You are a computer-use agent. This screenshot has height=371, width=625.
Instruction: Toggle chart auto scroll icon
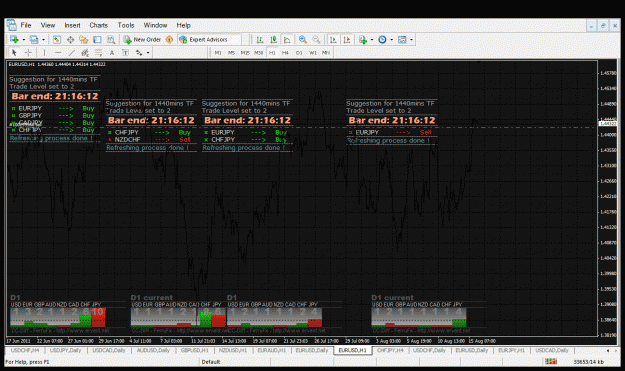[333, 39]
